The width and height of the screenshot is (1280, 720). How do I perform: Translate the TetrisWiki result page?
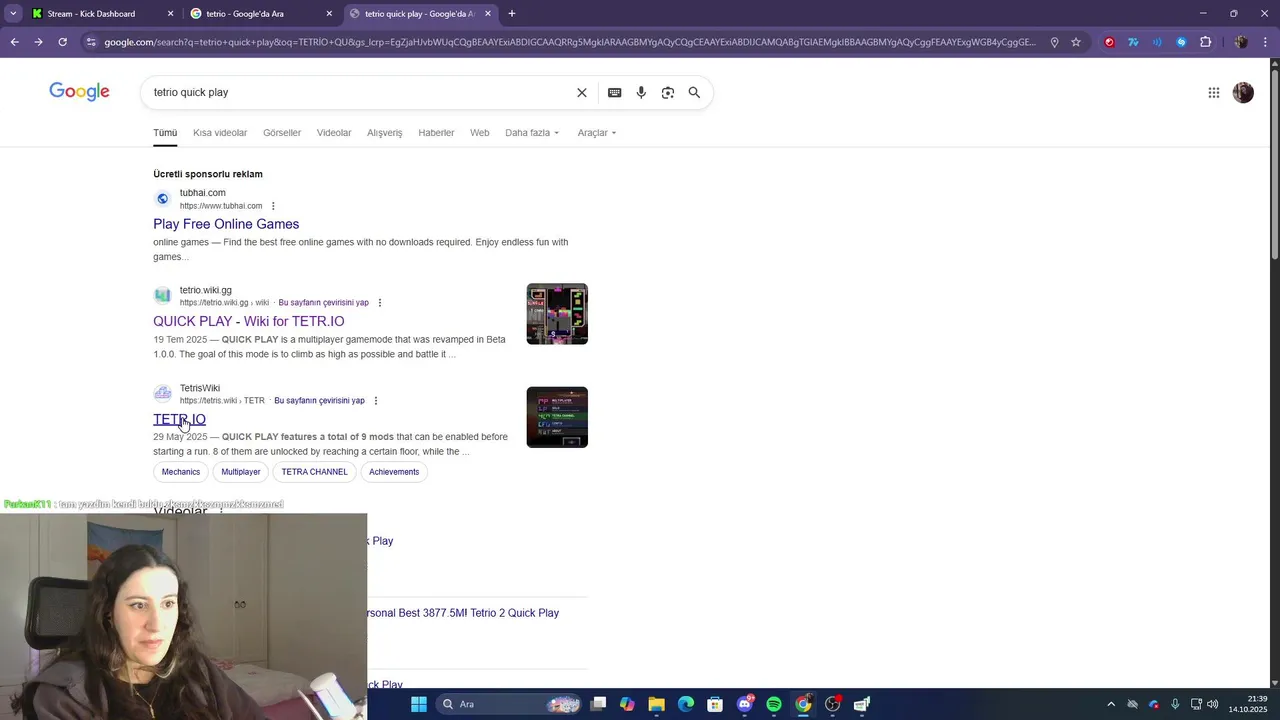coord(319,401)
